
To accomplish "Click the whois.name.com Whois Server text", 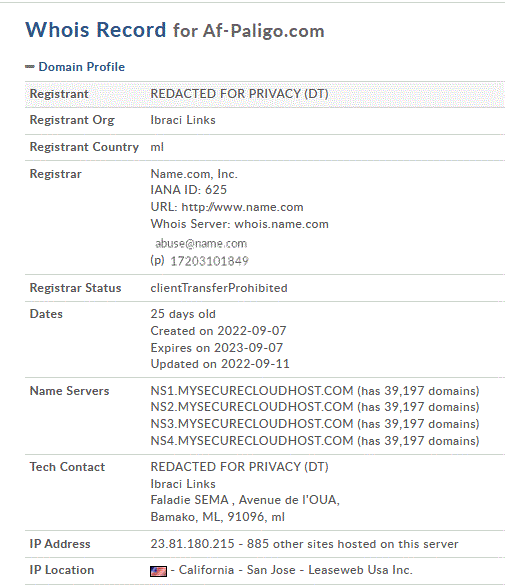I will (x=282, y=224).
